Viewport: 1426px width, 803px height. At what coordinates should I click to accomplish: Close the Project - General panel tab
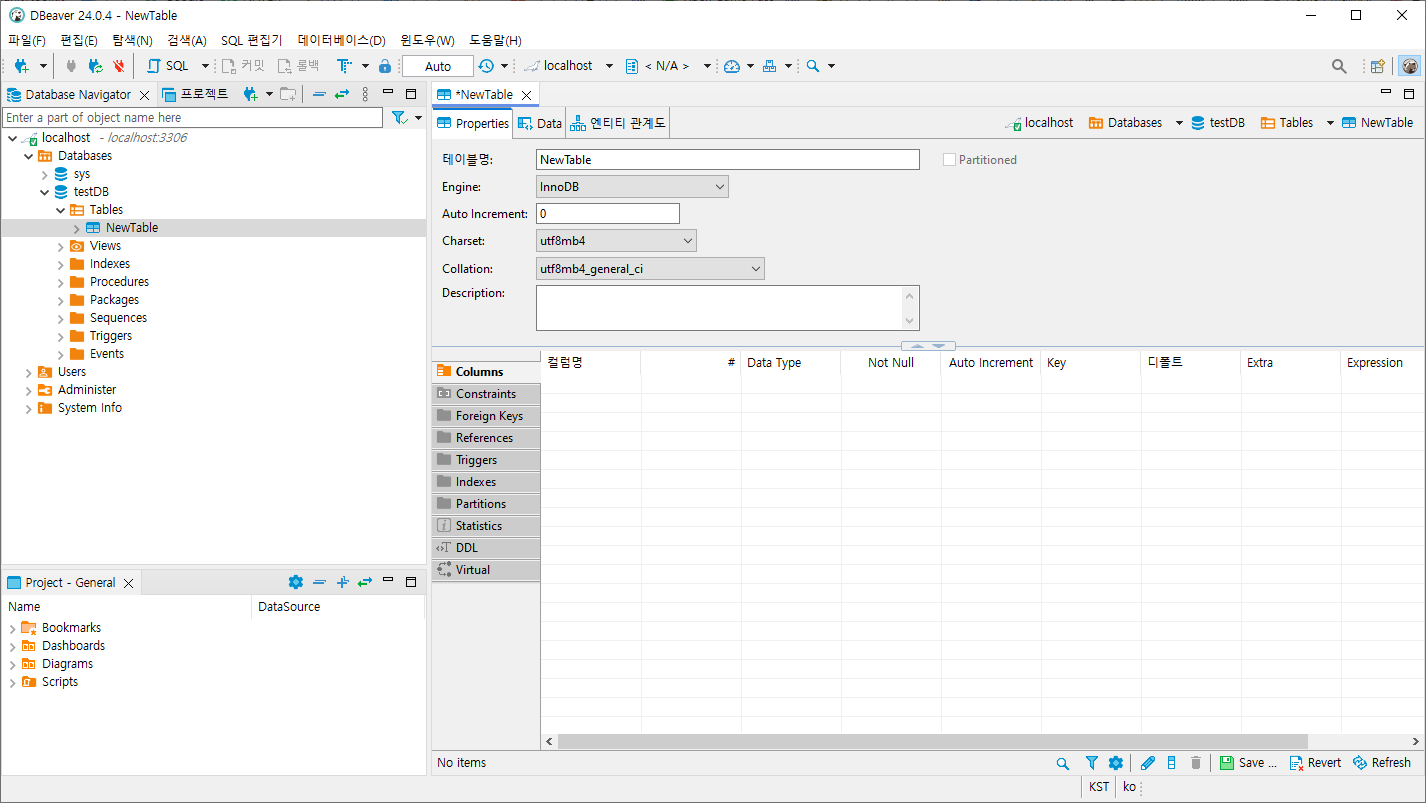[128, 583]
